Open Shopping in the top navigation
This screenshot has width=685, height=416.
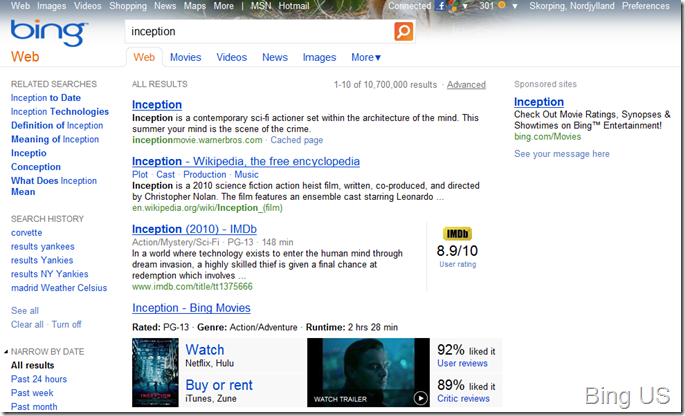click(128, 6)
